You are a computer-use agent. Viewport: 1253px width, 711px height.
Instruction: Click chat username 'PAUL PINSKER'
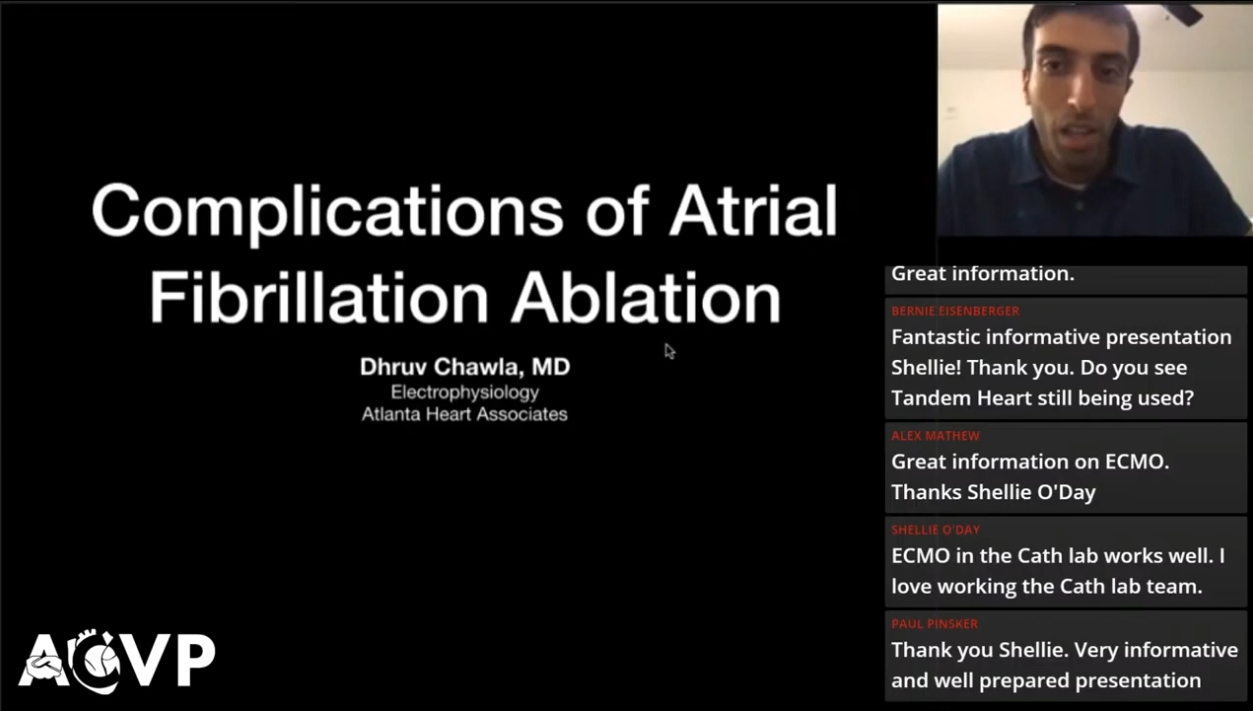pos(933,624)
